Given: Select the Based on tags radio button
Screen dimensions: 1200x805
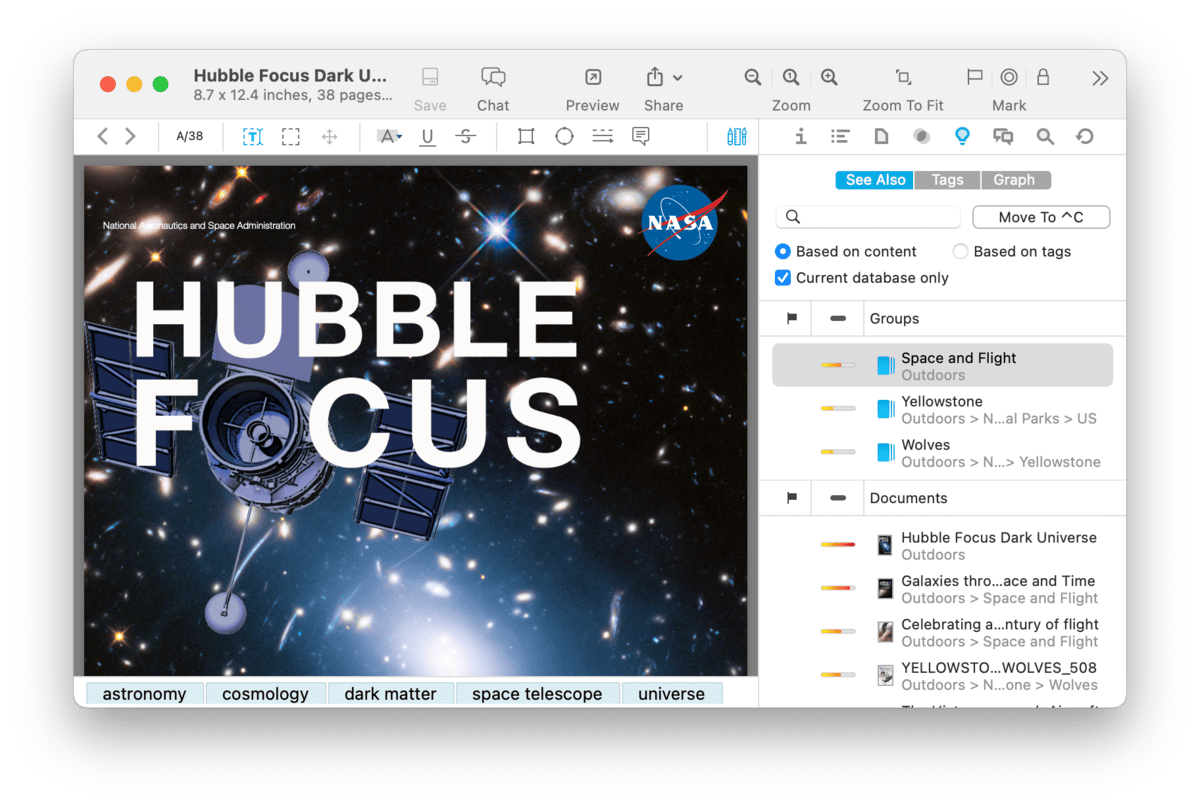Looking at the screenshot, I should (960, 252).
